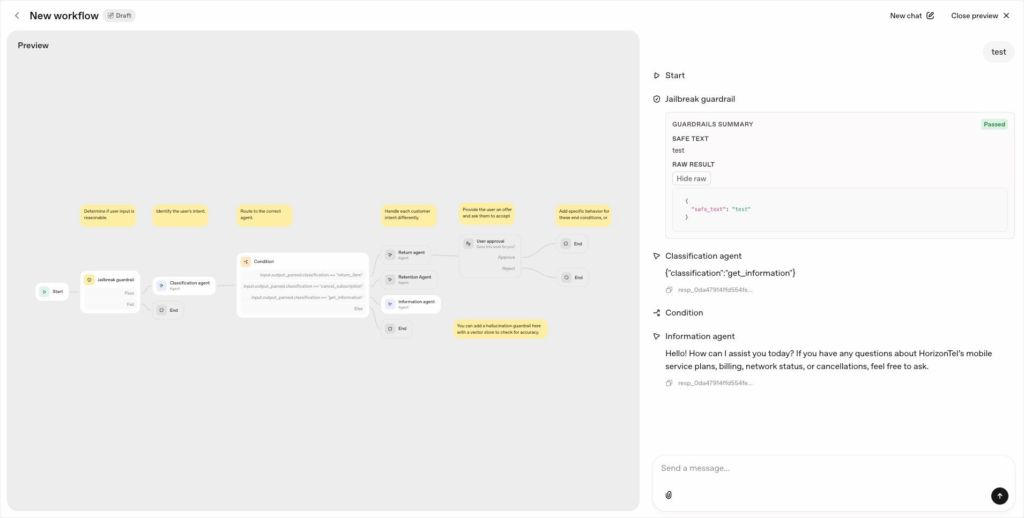The image size is (1024, 518).
Task: Copy the Classification agent response ID
Action: 670,290
